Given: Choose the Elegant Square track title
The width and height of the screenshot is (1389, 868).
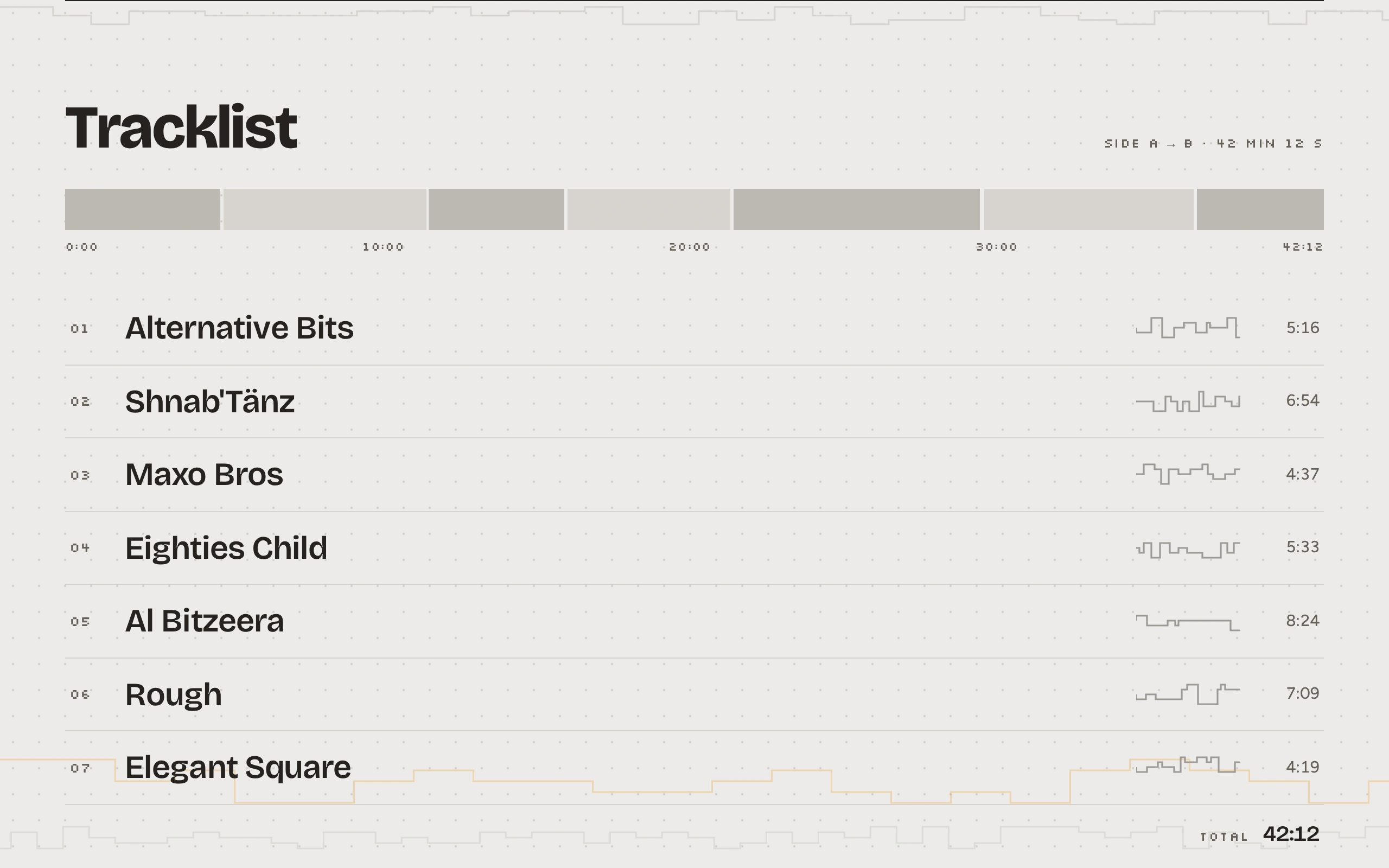Looking at the screenshot, I should coord(238,768).
